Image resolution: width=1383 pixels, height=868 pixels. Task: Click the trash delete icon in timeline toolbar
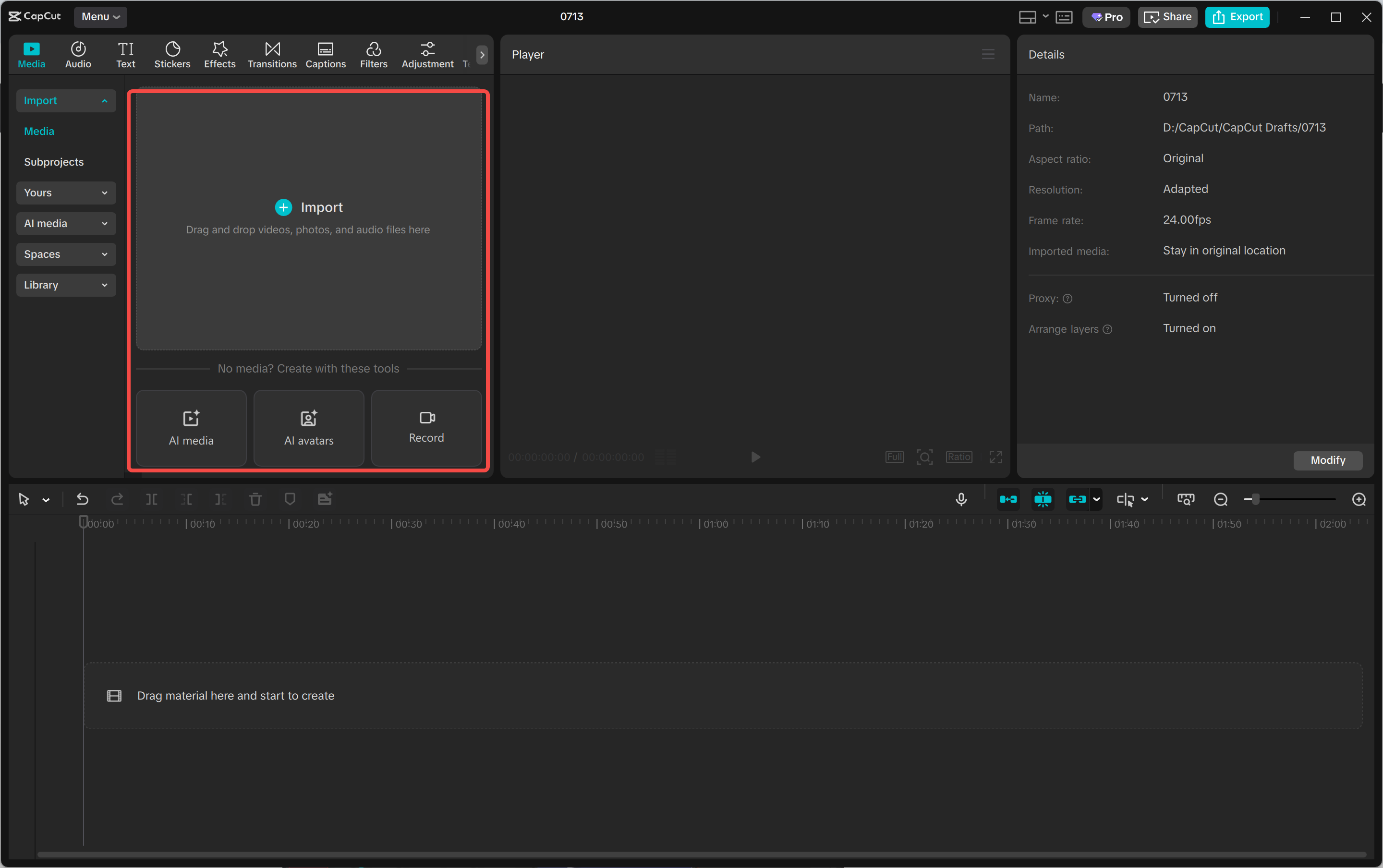(255, 499)
